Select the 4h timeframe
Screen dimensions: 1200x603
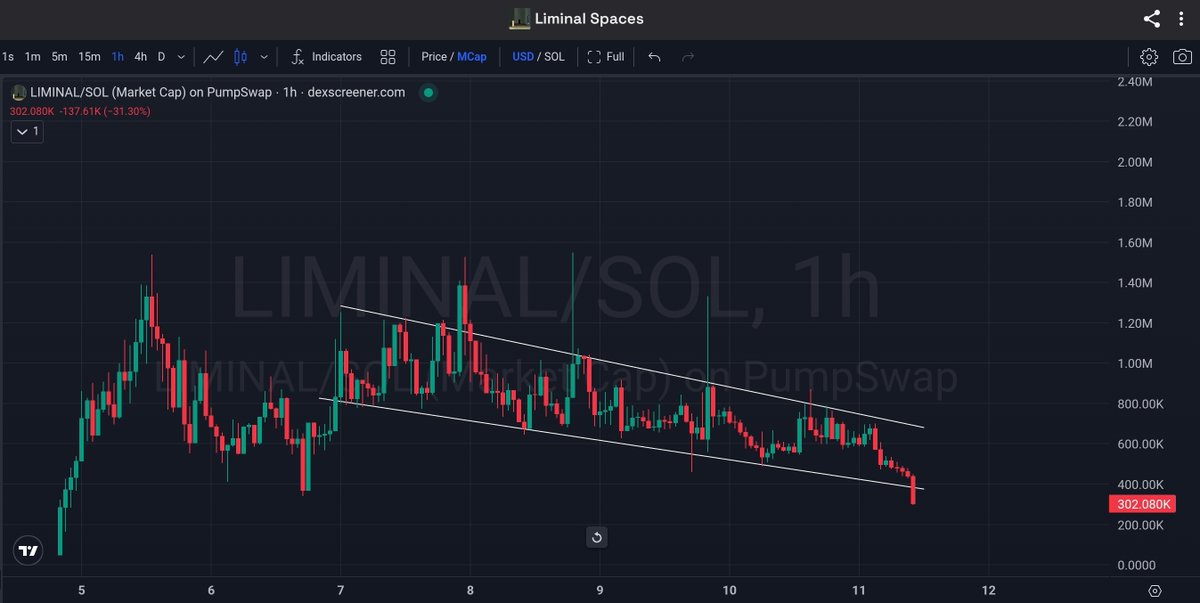141,57
